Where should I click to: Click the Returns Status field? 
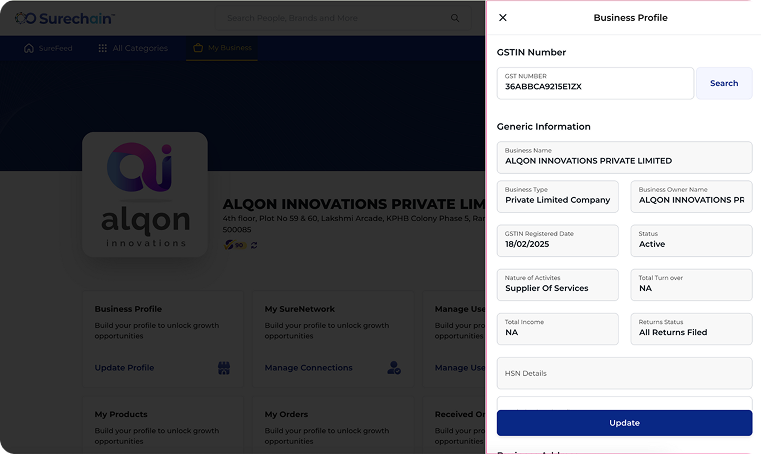(691, 329)
